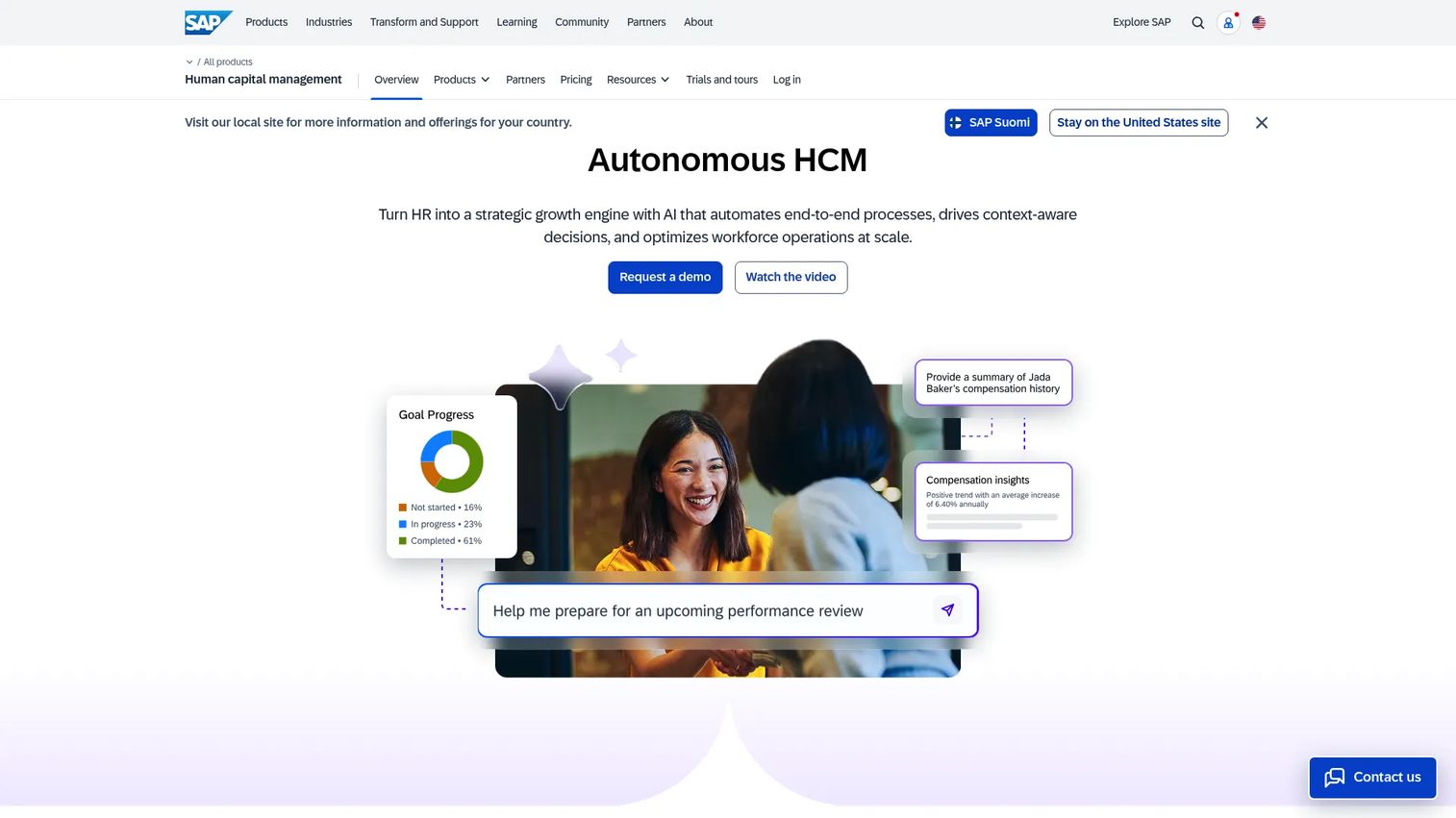The width and height of the screenshot is (1456, 818).
Task: Click the Watch the video button
Action: pos(791,277)
